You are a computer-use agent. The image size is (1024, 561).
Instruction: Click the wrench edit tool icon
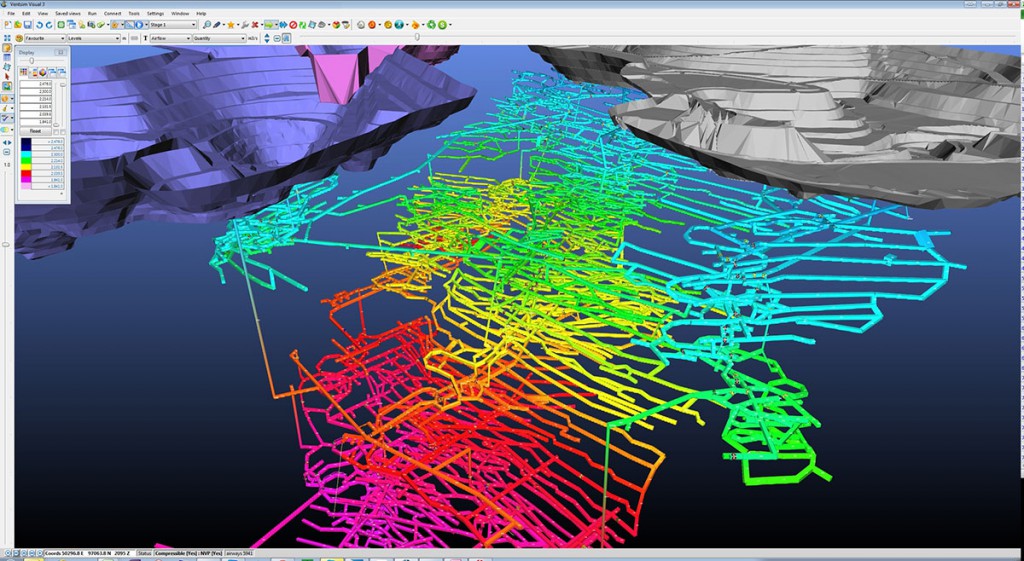pyautogui.click(x=244, y=25)
